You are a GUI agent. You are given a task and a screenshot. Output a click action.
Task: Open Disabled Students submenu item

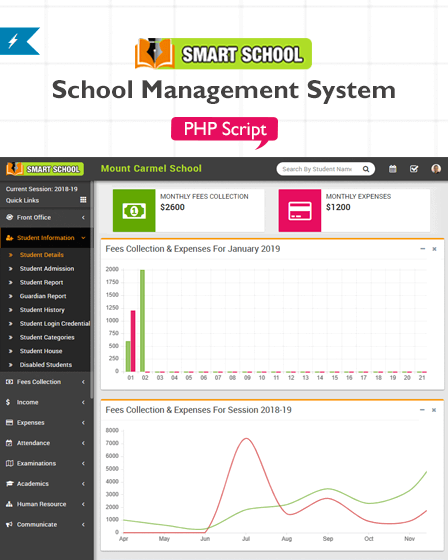pos(46,365)
